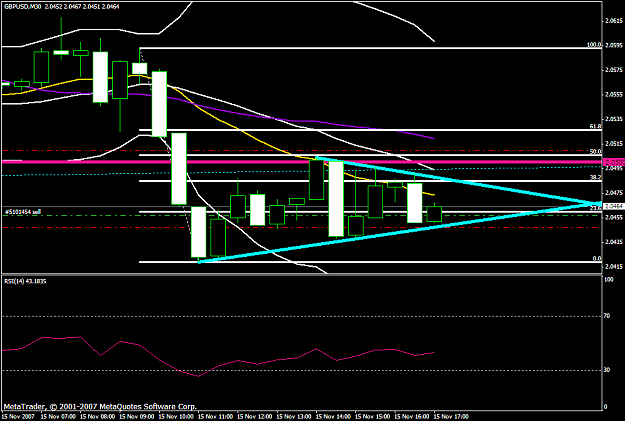
Task: Click the 15 Nov 17:00 time label
Action: (x=451, y=417)
